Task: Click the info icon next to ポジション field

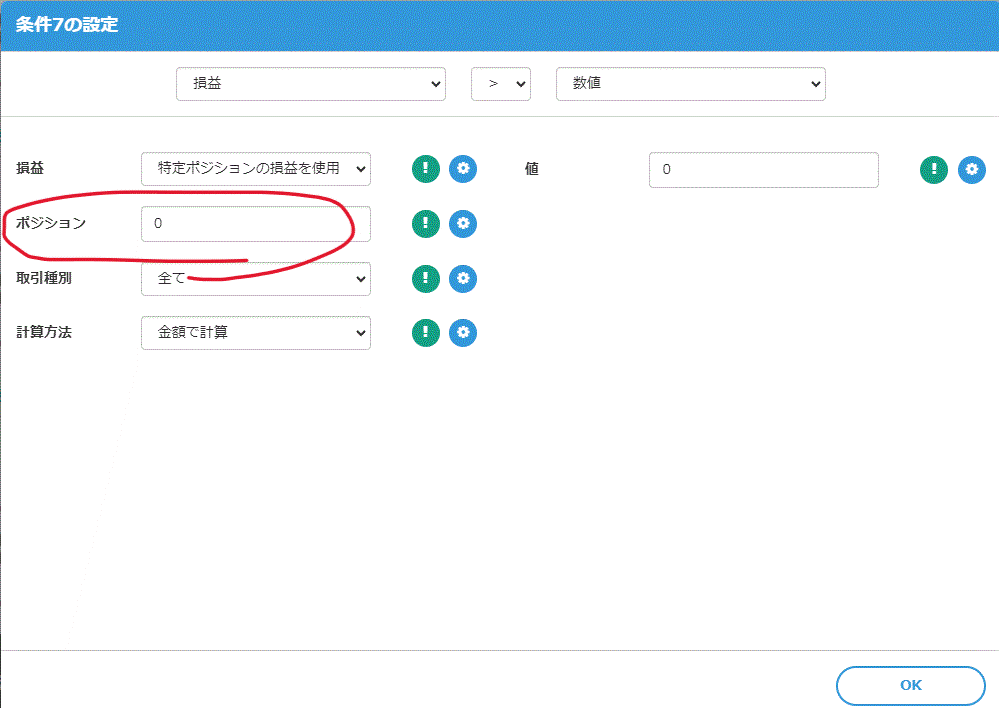Action: pyautogui.click(x=425, y=224)
